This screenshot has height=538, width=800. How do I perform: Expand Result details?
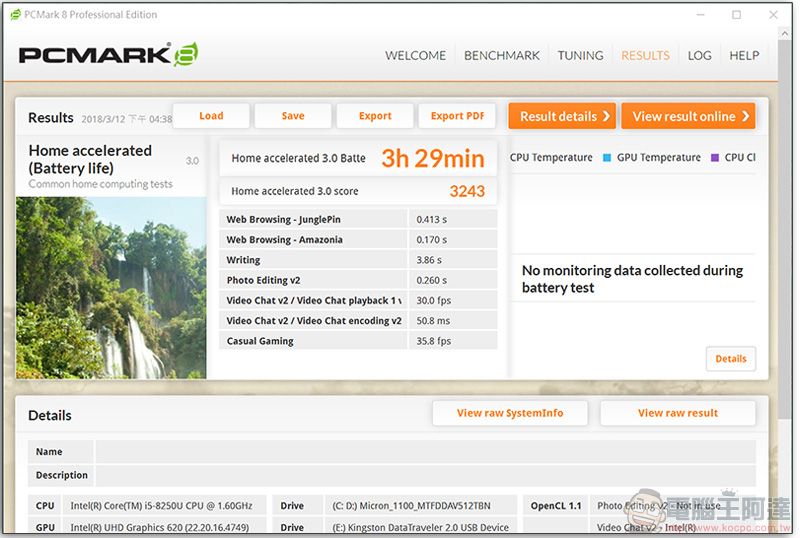tap(564, 116)
